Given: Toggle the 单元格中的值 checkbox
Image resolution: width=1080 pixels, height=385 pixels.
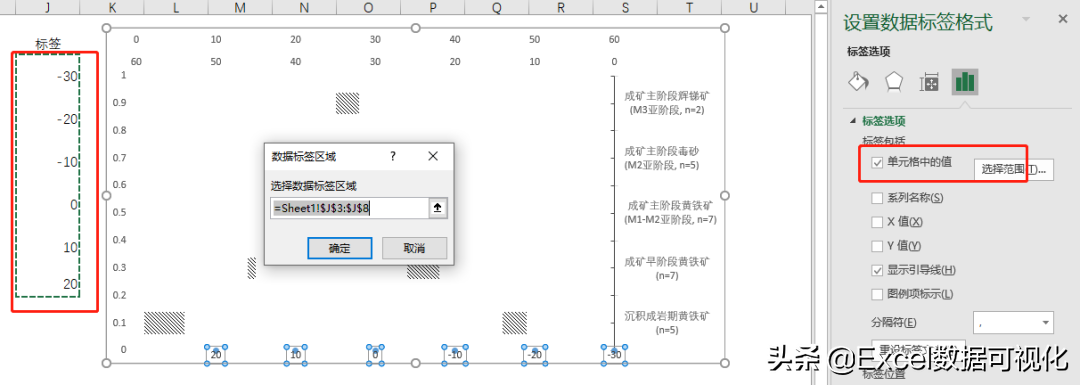Looking at the screenshot, I should point(877,163).
